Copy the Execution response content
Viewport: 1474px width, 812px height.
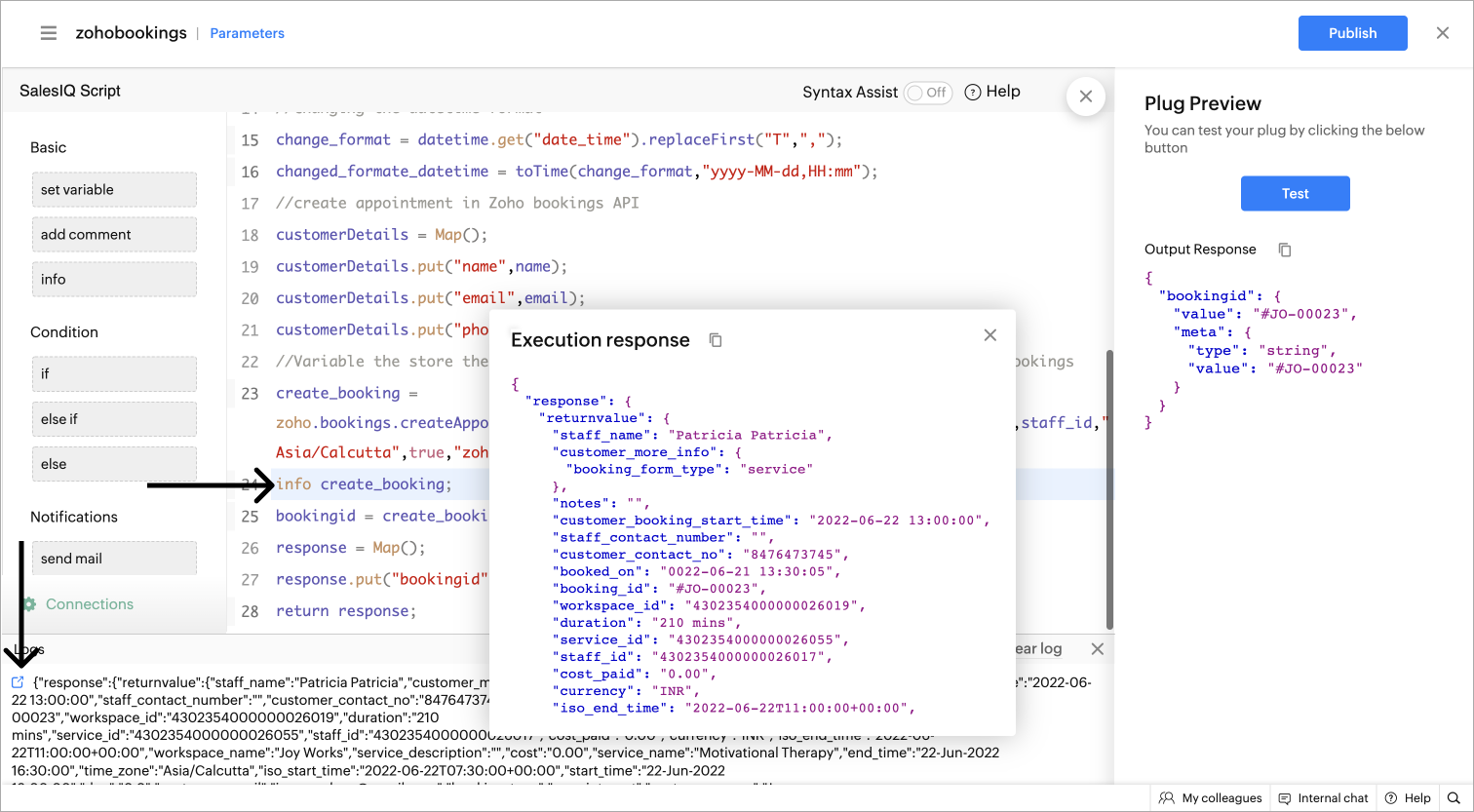pyautogui.click(x=716, y=340)
